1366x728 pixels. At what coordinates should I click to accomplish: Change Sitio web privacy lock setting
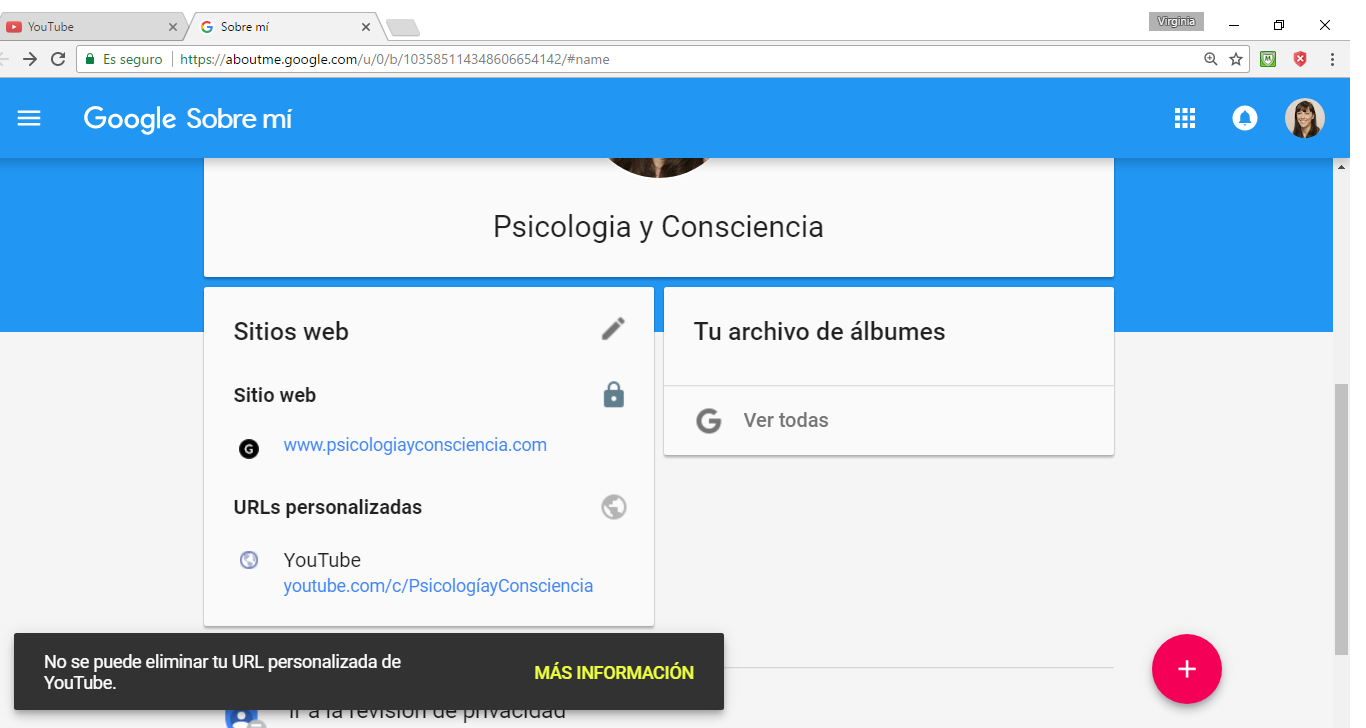click(x=614, y=395)
